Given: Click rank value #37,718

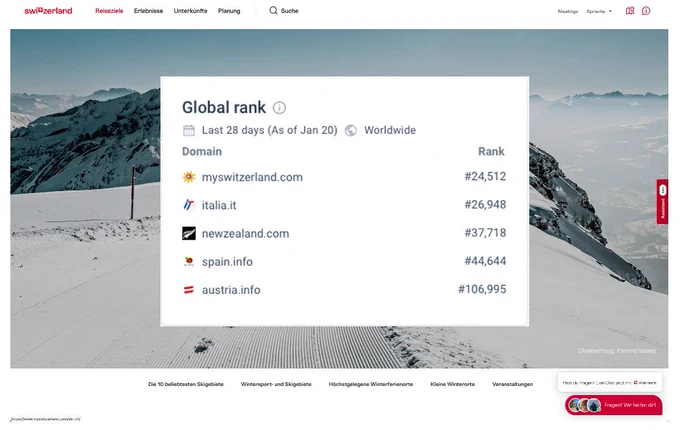Looking at the screenshot, I should pos(485,233).
